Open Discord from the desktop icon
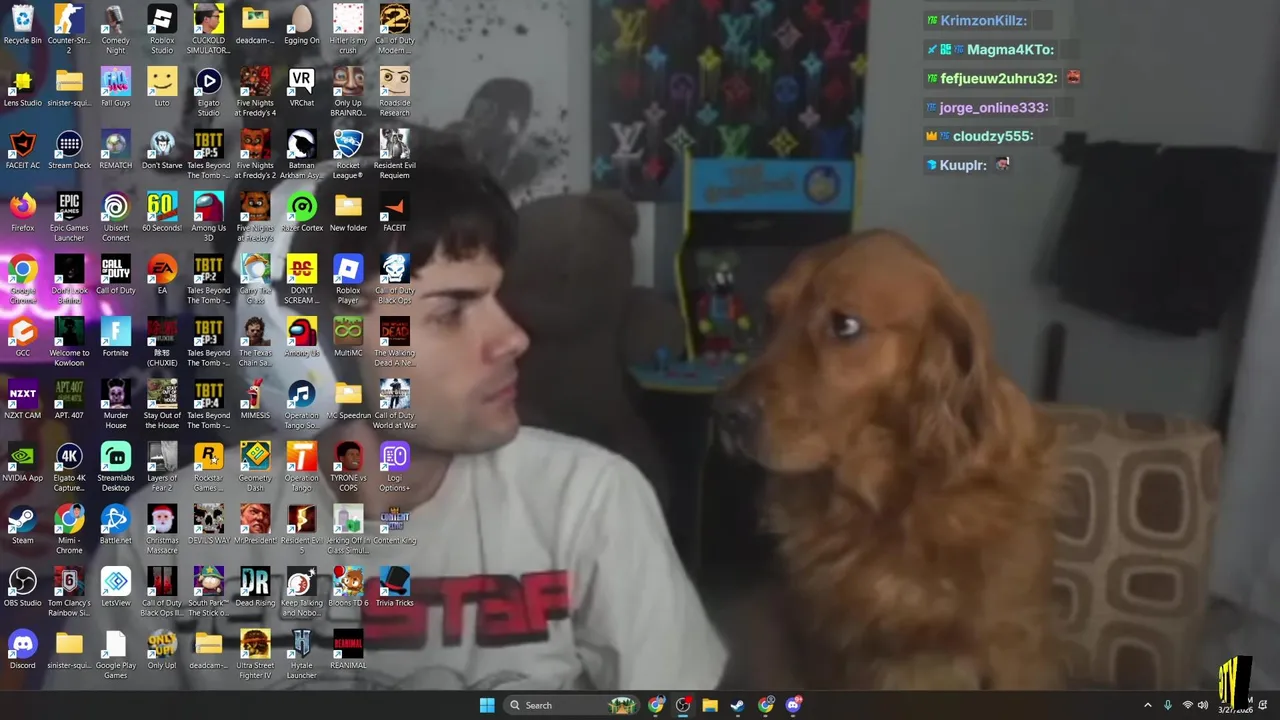The image size is (1280, 720). (x=22, y=650)
